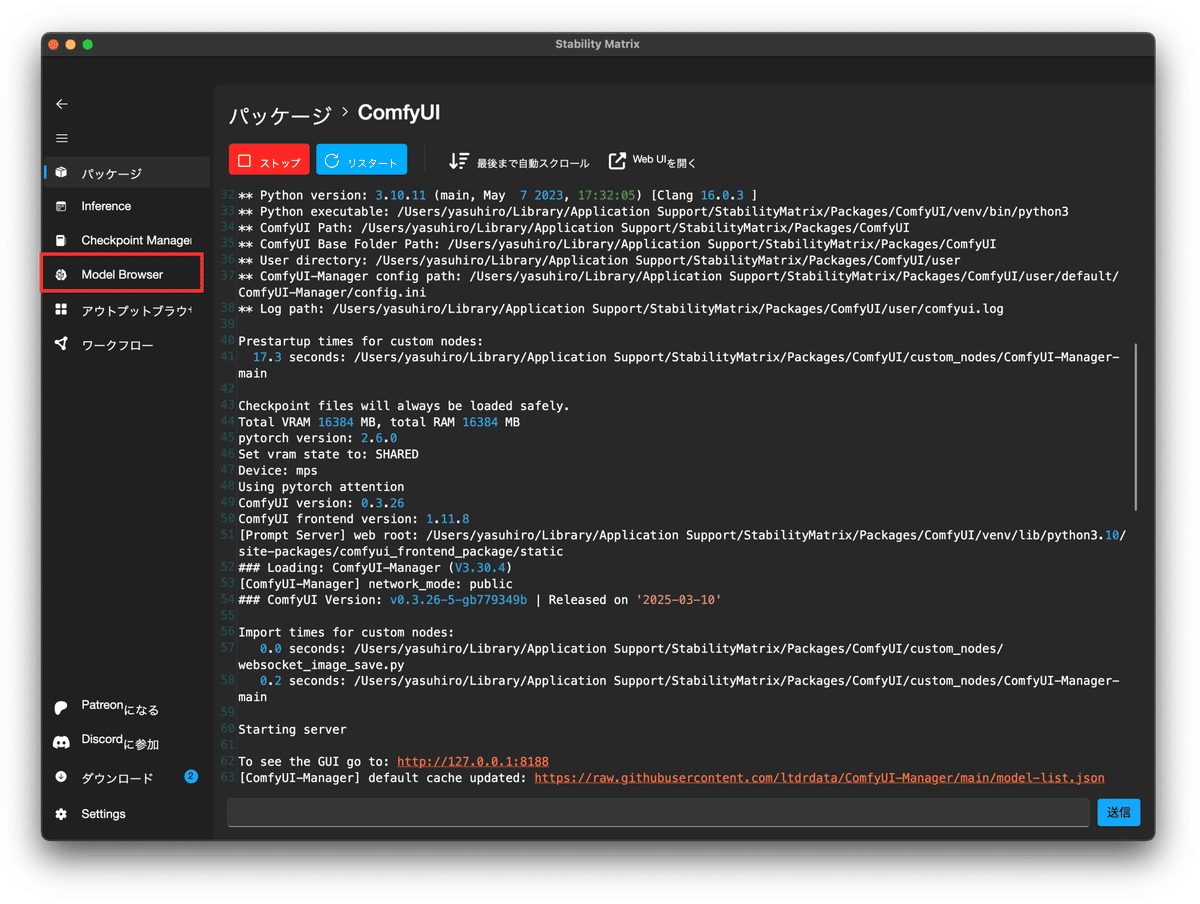Click 'Prestartup times for custom nodes:' line
Viewport: 1200px width, 904px height.
point(360,341)
